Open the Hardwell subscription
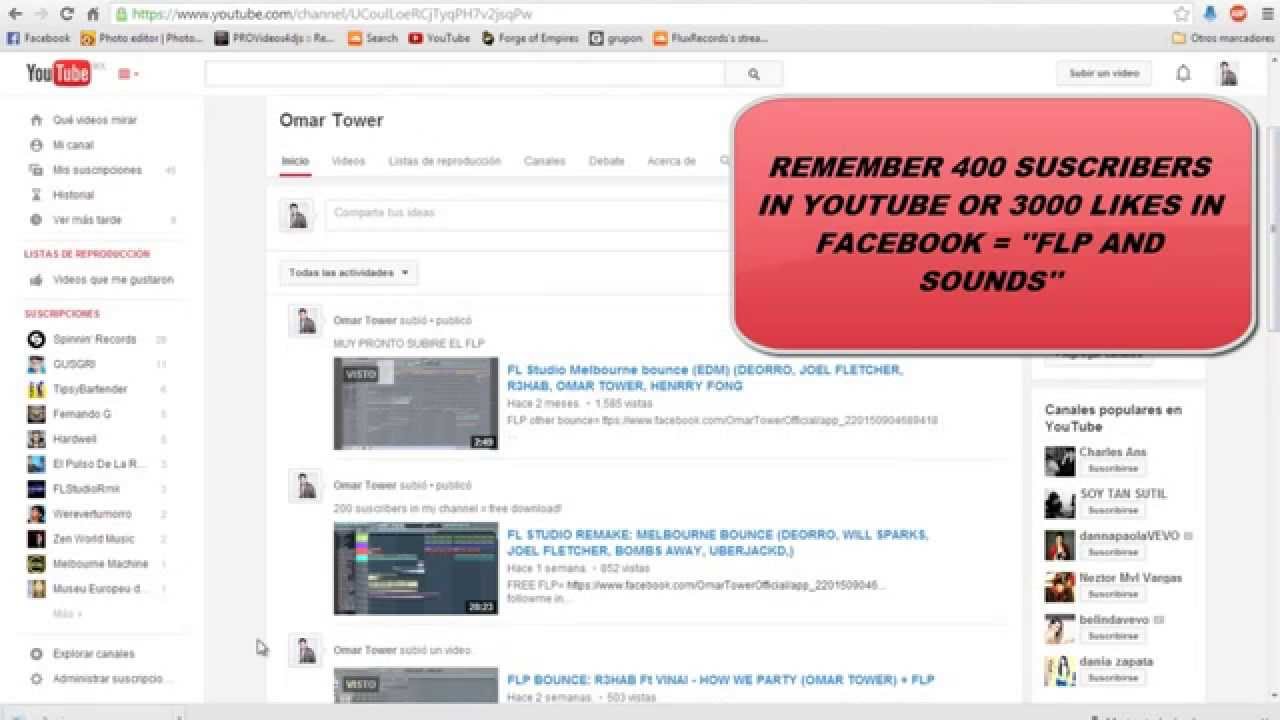 75,439
